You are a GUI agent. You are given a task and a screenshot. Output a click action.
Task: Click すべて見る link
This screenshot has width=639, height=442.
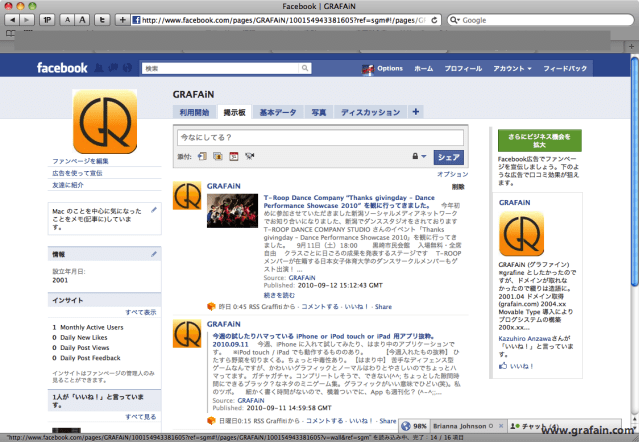click(141, 417)
